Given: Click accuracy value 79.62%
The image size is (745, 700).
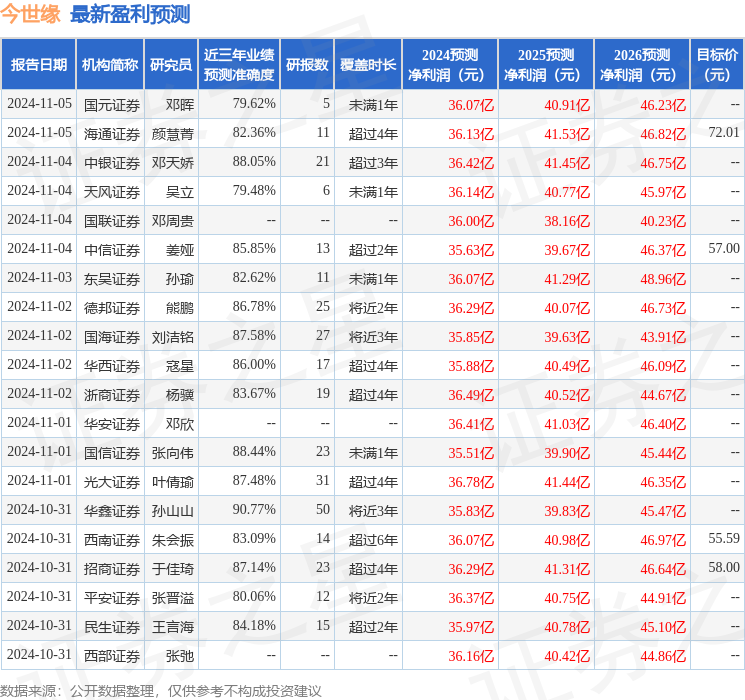Looking at the screenshot, I should [x=254, y=104].
